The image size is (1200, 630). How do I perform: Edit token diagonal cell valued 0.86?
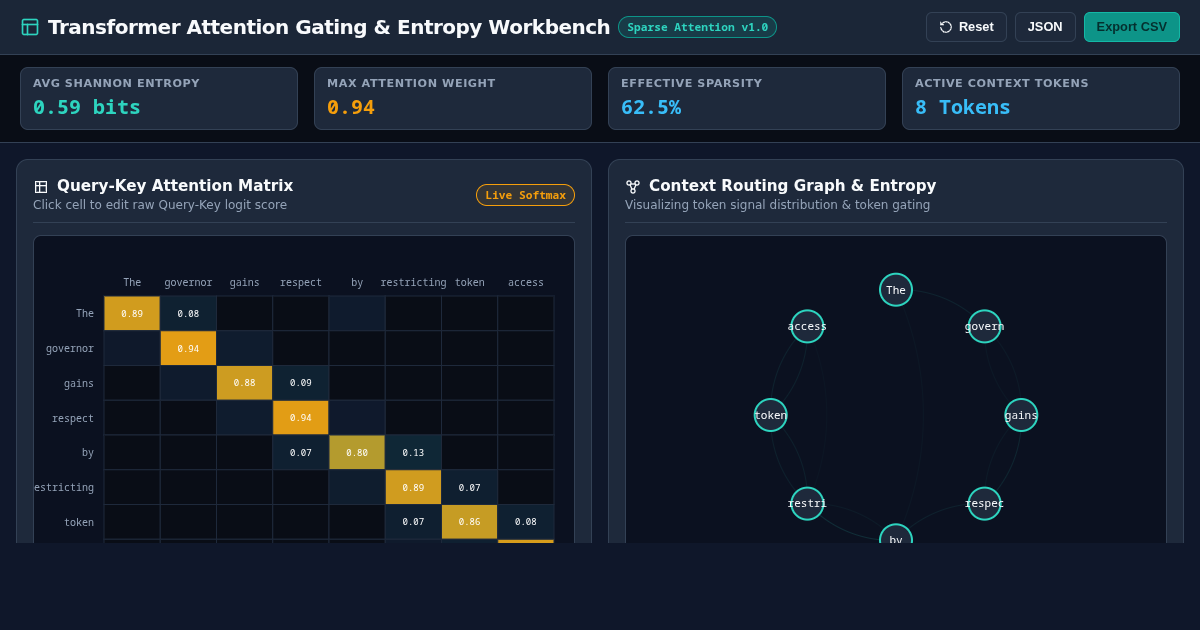pyautogui.click(x=469, y=522)
